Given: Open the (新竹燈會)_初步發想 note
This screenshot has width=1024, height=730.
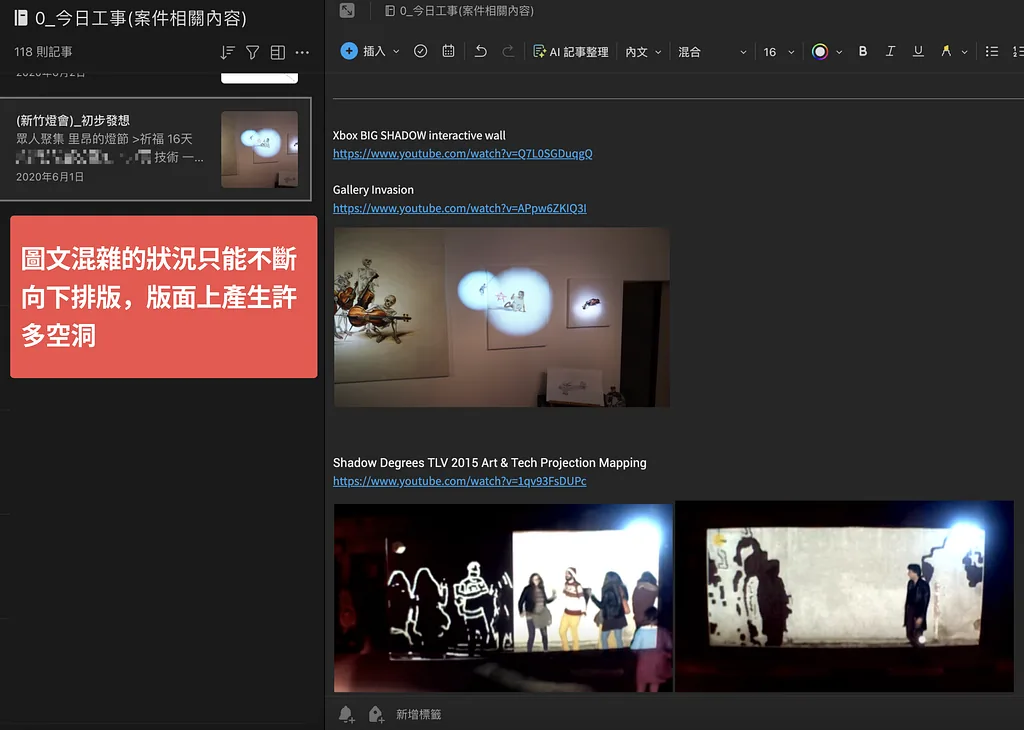Looking at the screenshot, I should click(155, 149).
